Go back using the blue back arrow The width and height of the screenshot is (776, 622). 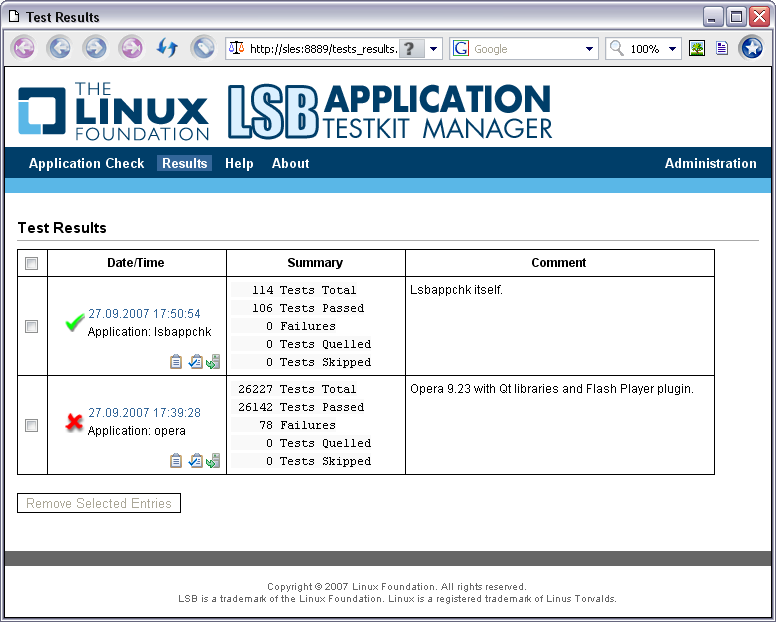pos(60,48)
